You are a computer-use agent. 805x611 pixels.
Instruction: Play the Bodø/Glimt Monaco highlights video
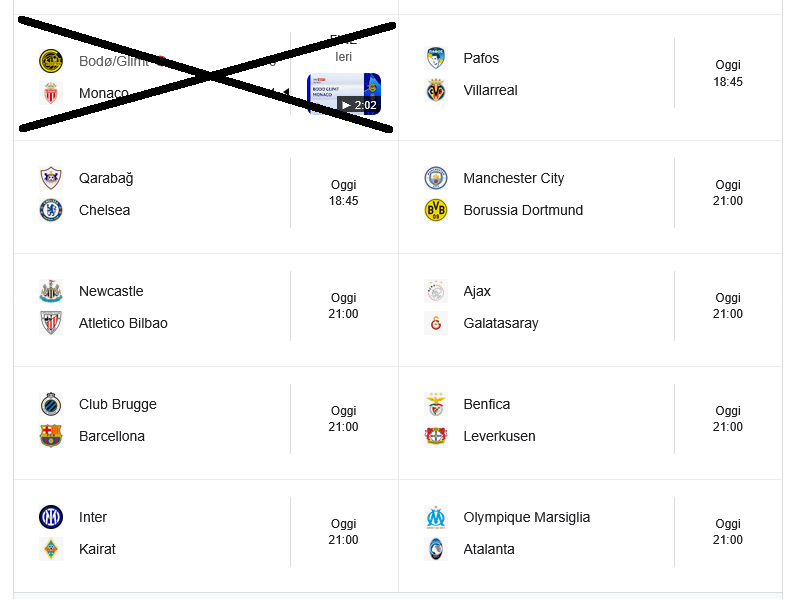click(344, 94)
